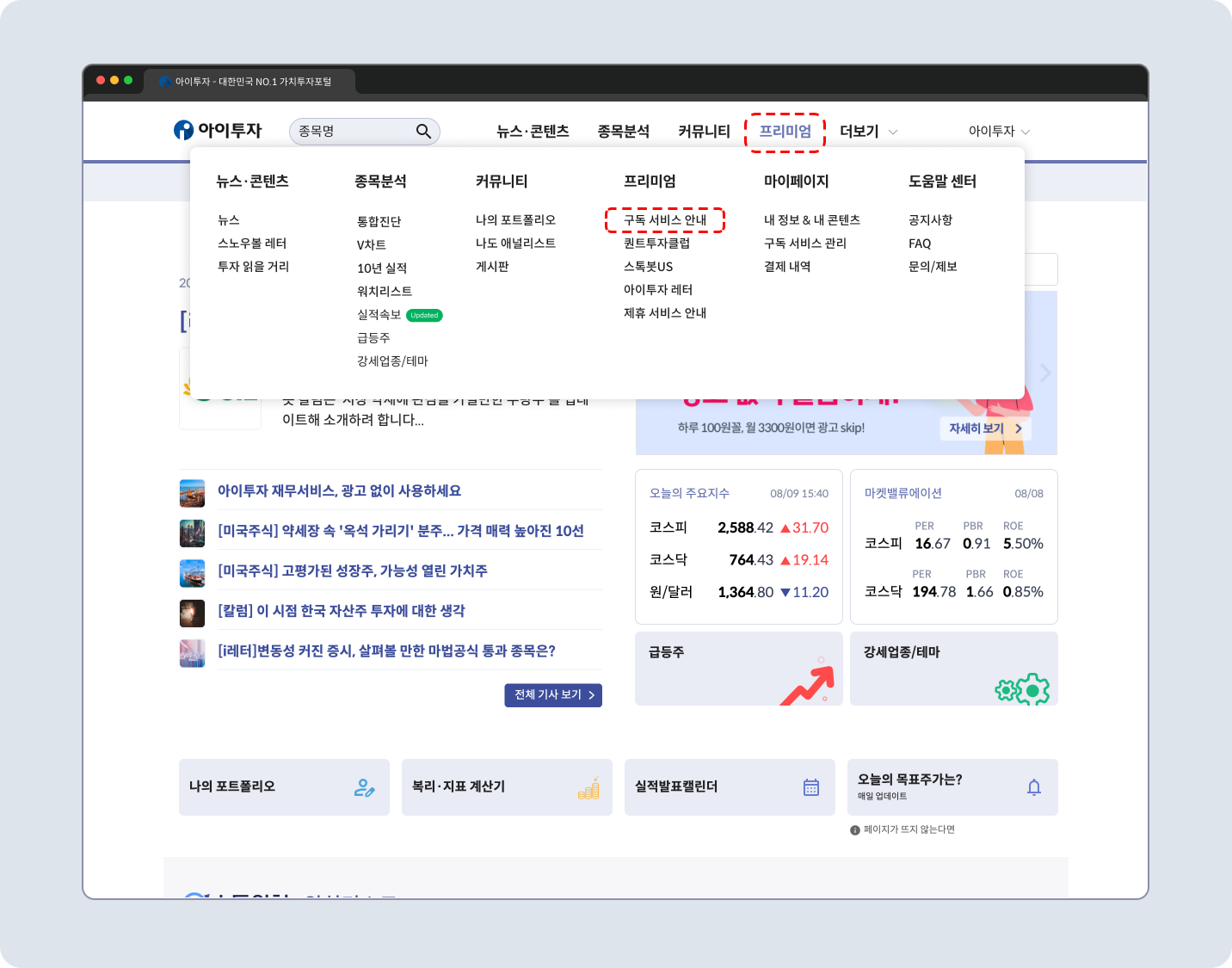
Task: Select 결제 내역 entry
Action: click(787, 267)
